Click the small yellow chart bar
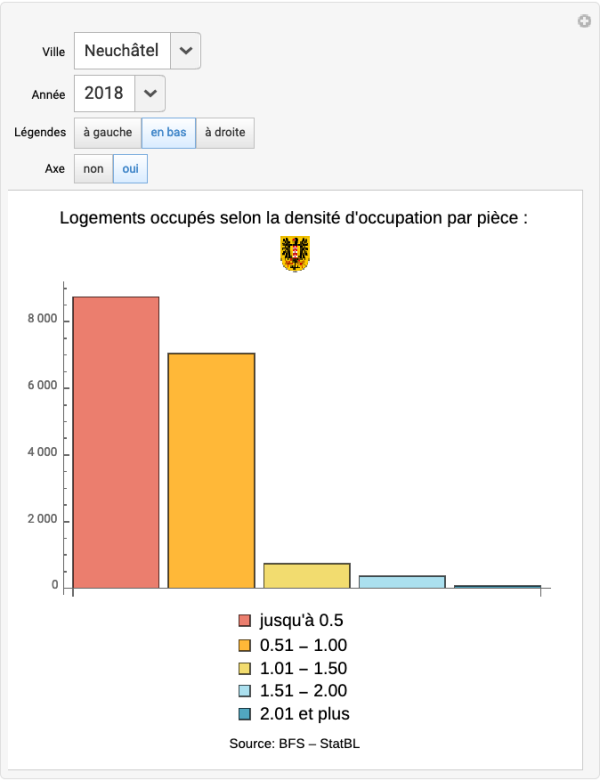Viewport: 600px width, 781px height. [x=307, y=576]
